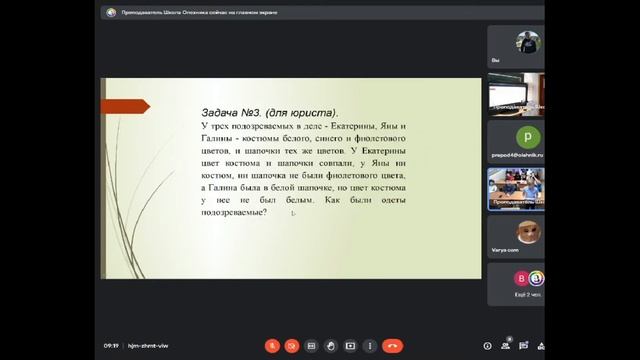Select Varya participant tile
This screenshot has width=640, height=360.
516,237
